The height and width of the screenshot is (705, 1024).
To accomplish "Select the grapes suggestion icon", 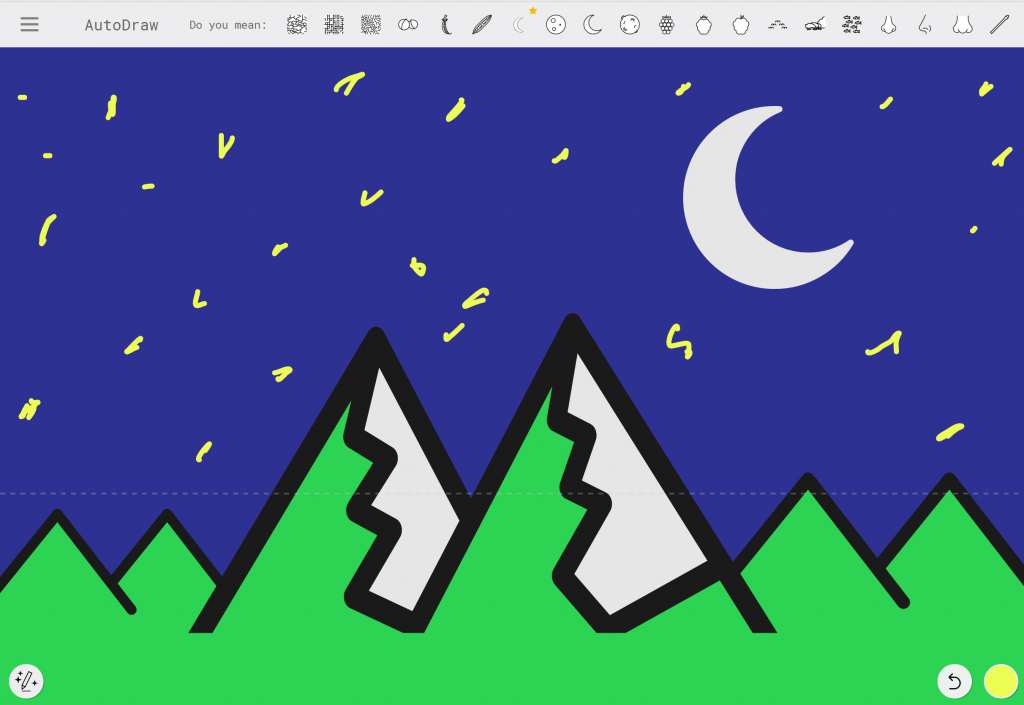I will coord(666,25).
